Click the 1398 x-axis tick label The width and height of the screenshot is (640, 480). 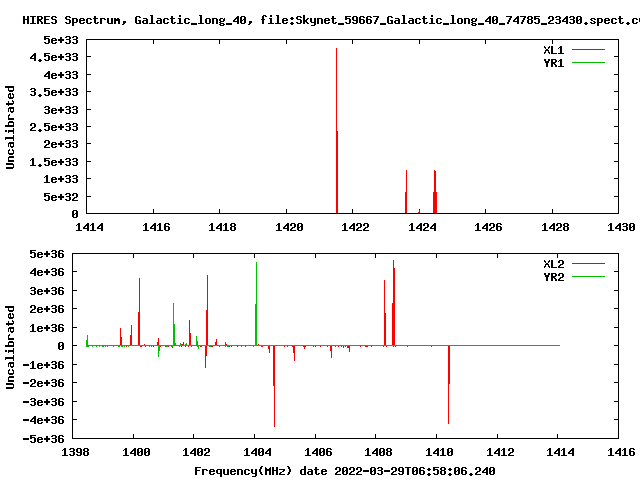[x=75, y=452]
